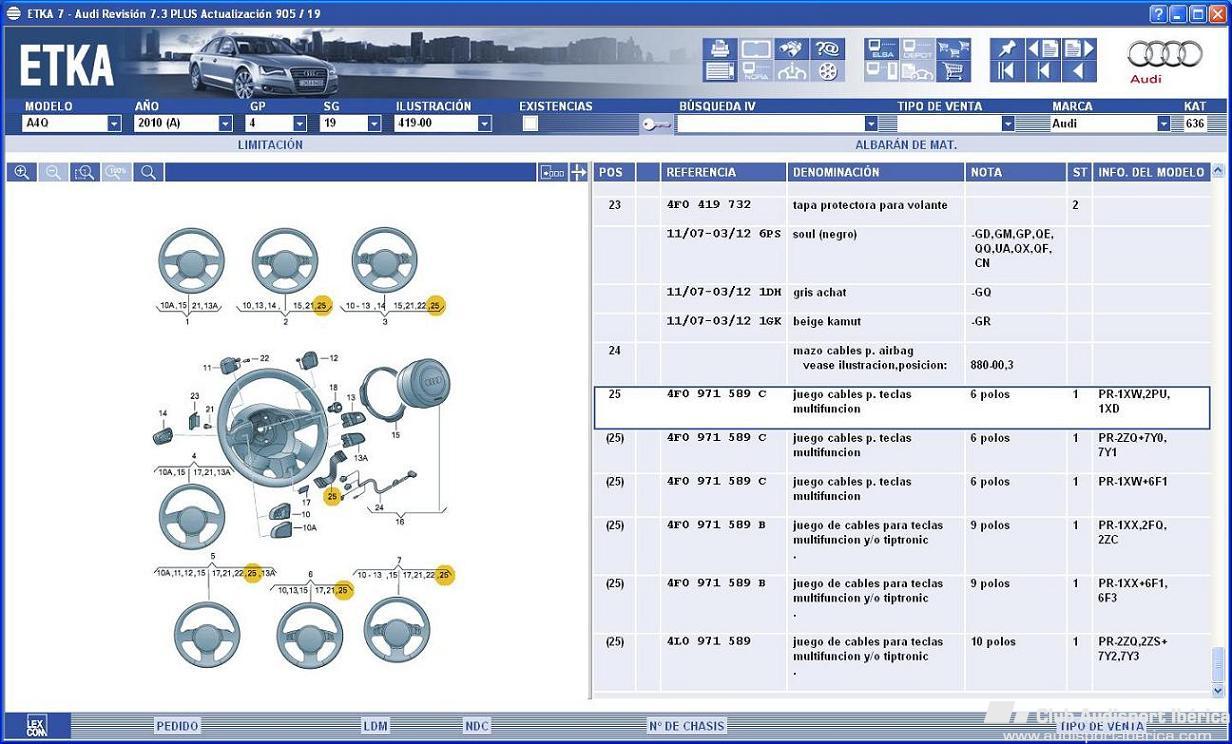Click the NDC status bar button
This screenshot has width=1232, height=744.
click(x=477, y=726)
